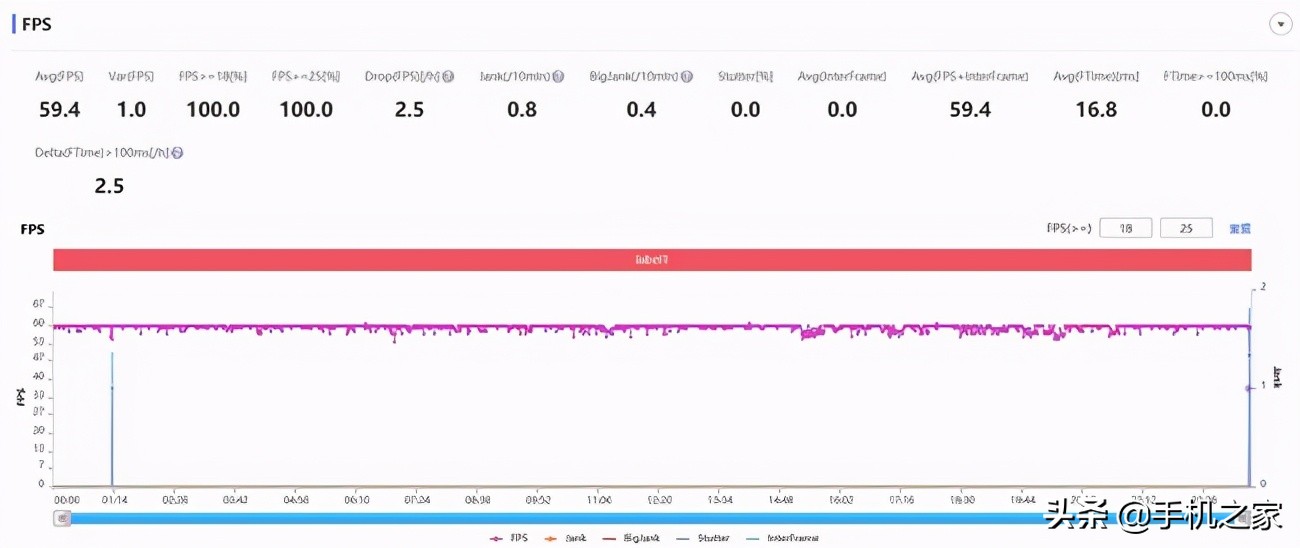Click the Stutter value 0.0

click(745, 110)
